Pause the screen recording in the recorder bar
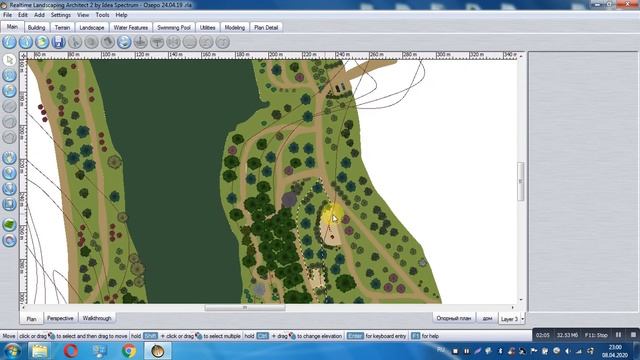The height and width of the screenshot is (360, 640). (x=618, y=335)
